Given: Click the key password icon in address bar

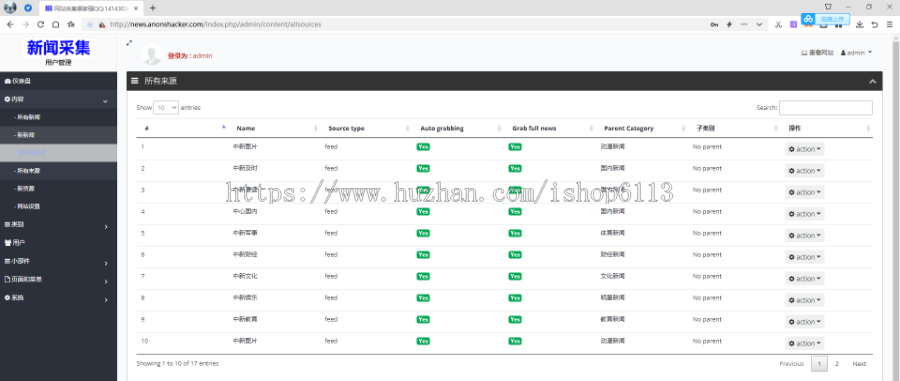Looking at the screenshot, I should pos(714,25).
